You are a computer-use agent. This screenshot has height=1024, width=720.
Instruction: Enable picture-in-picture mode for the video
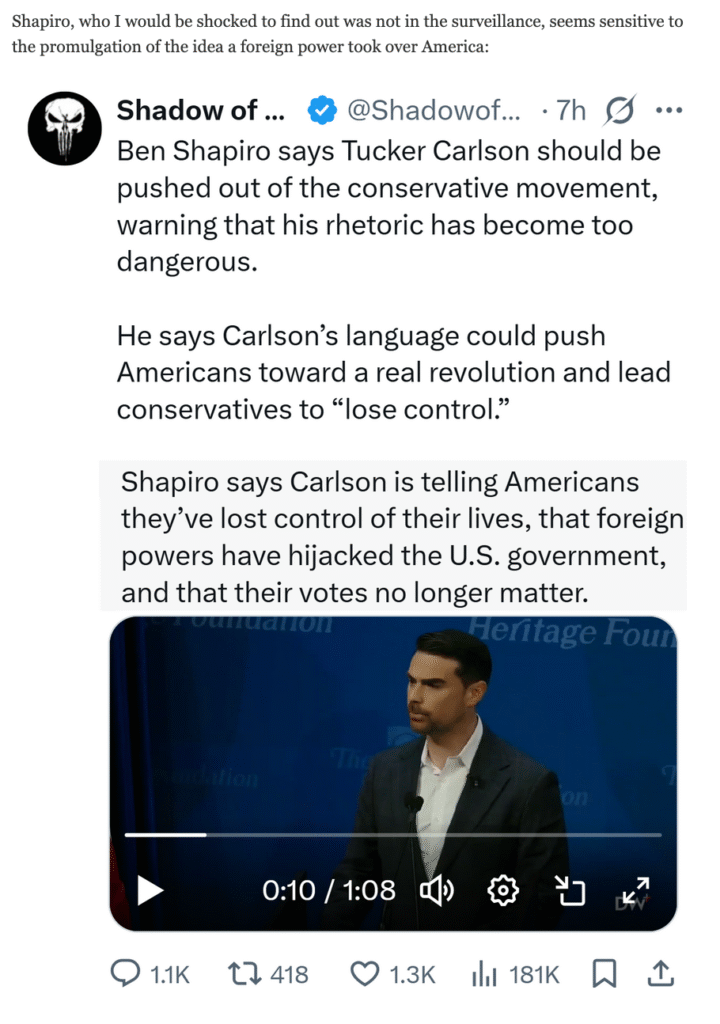(569, 889)
